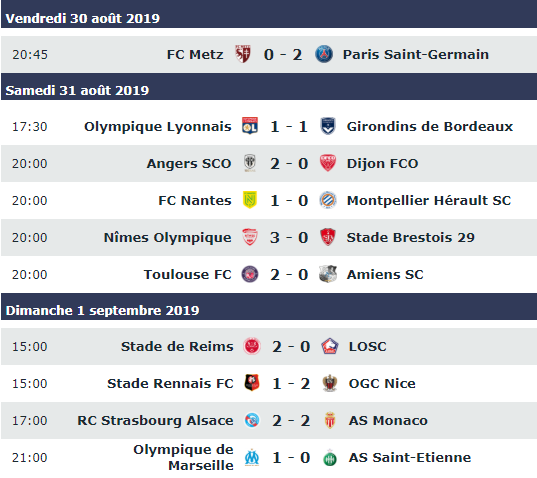Click the Girondins de Bordeaux crest

pyautogui.click(x=328, y=126)
